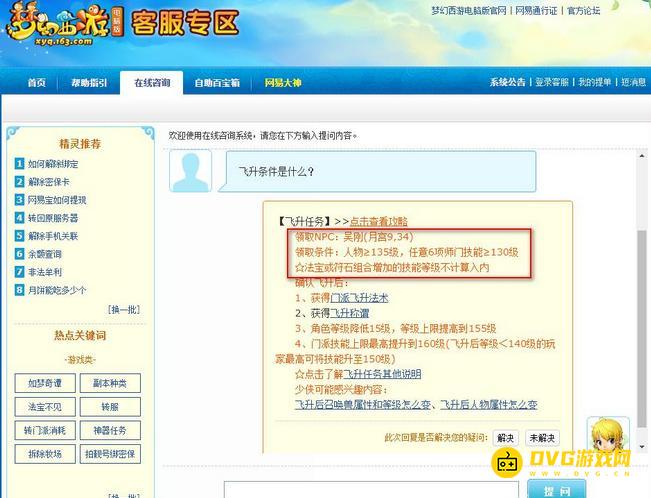This screenshot has width=651, height=498.
Task: Mark the reply as 未解决
Action: click(x=542, y=438)
